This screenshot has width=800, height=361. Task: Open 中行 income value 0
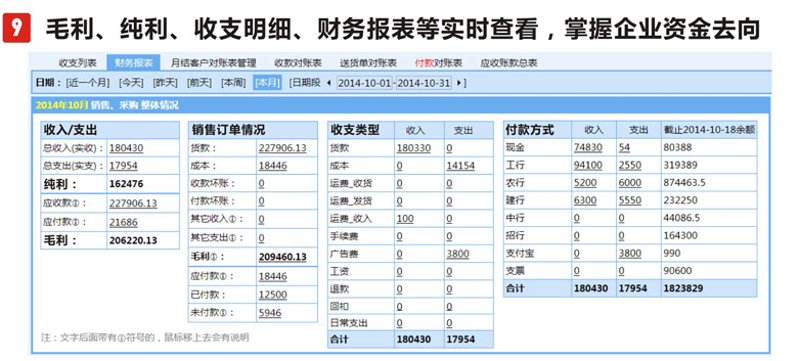point(577,218)
